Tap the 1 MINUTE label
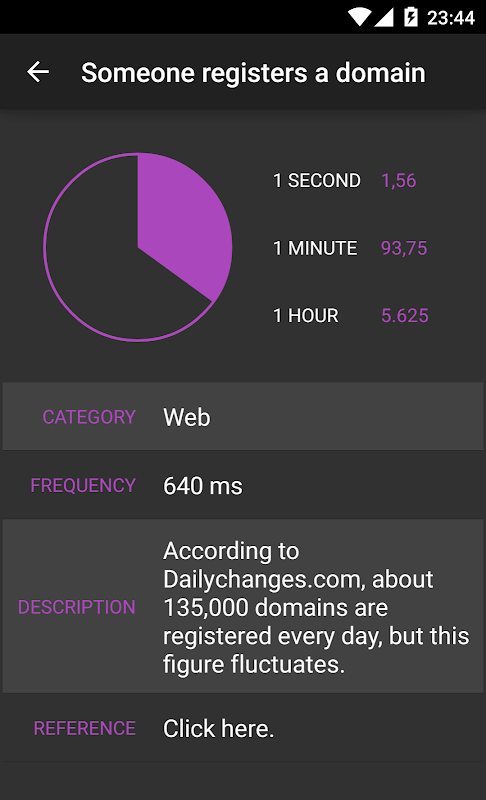 (x=315, y=248)
